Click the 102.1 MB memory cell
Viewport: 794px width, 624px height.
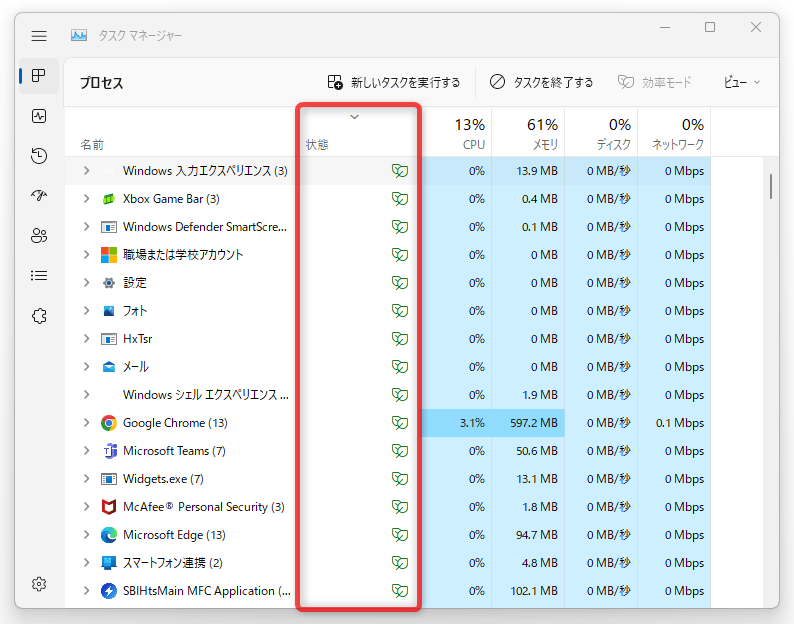pos(528,591)
